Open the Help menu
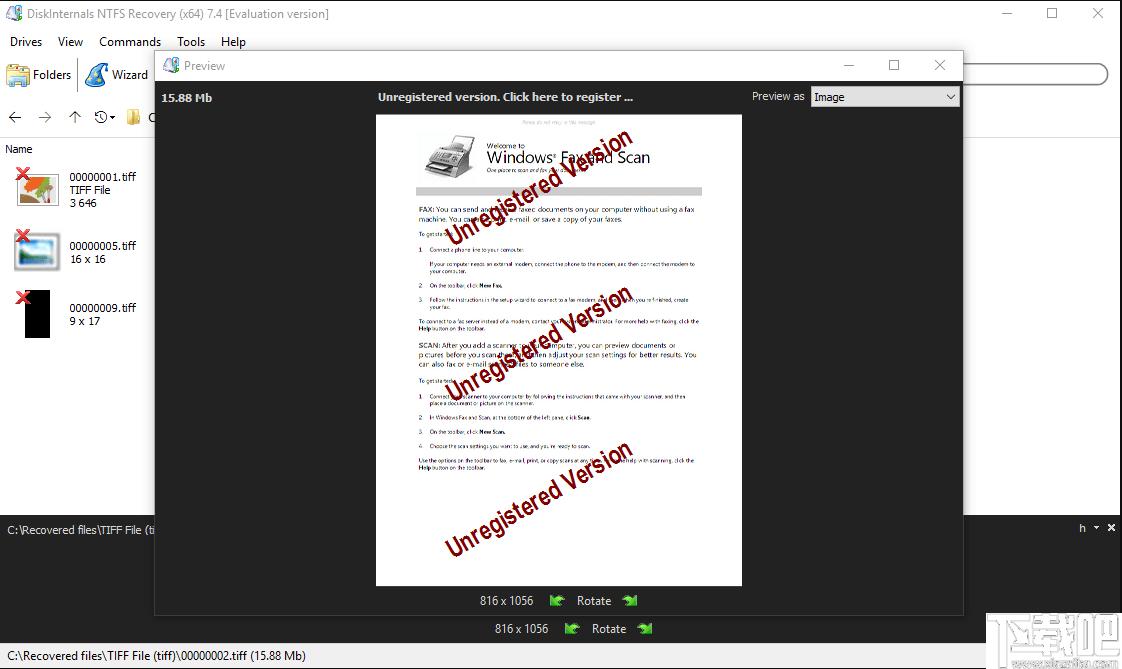 (x=233, y=41)
